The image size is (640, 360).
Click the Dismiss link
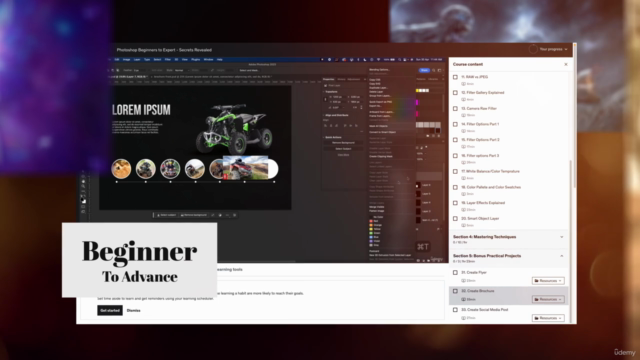133,311
